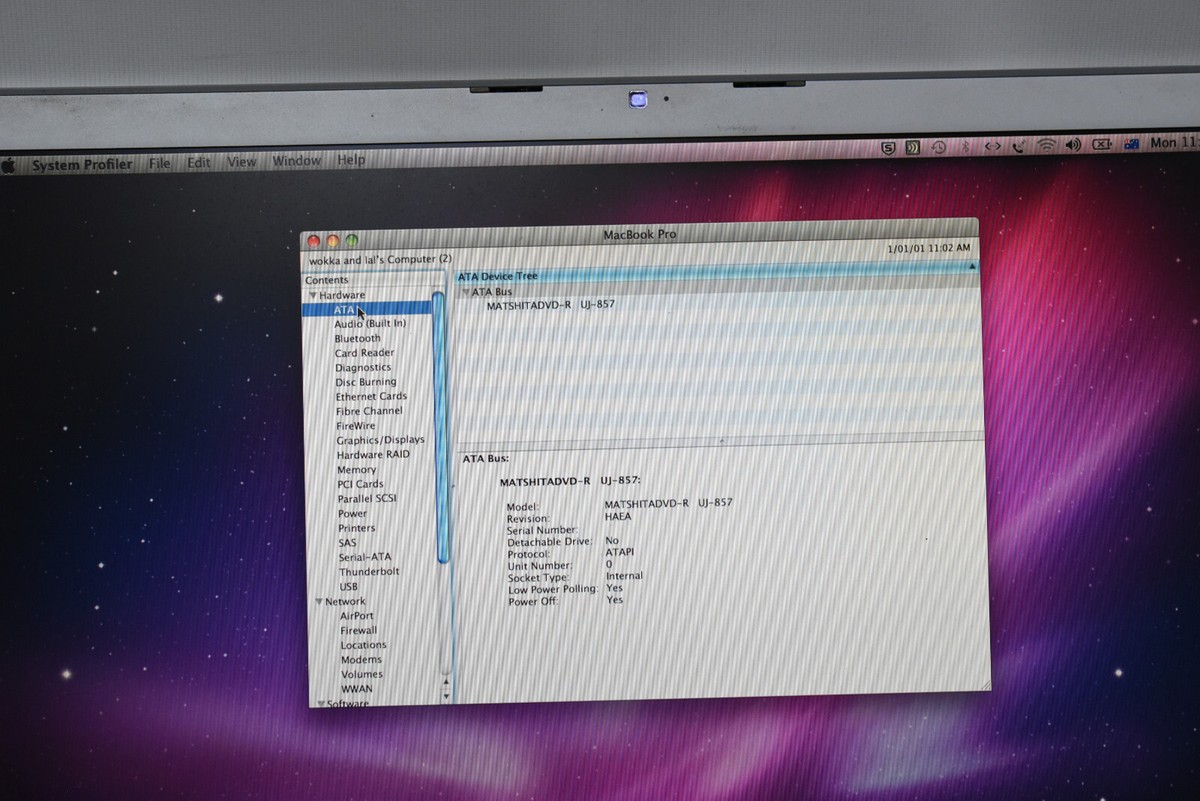This screenshot has width=1200, height=801.
Task: Click the Contents sidebar scrollbar thumb
Action: coord(440,425)
